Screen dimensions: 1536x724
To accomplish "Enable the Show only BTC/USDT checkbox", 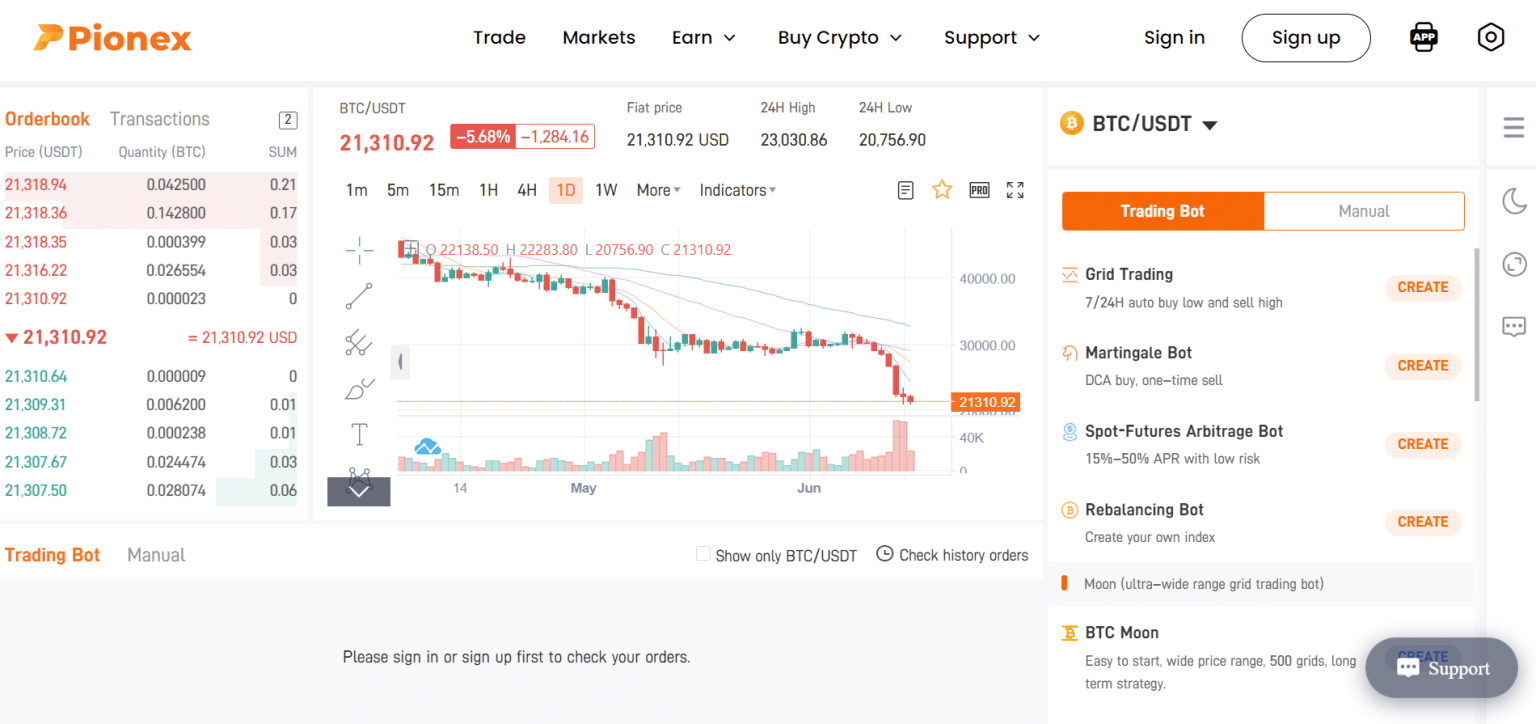I will pyautogui.click(x=703, y=553).
